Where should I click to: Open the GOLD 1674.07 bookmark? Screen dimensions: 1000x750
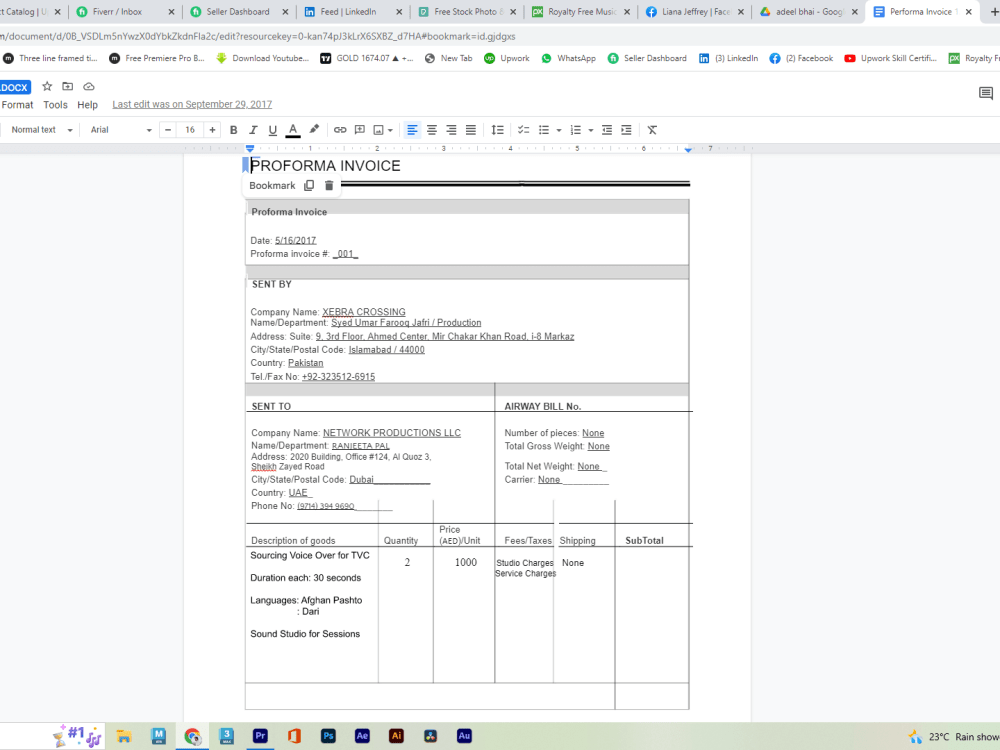tap(367, 58)
